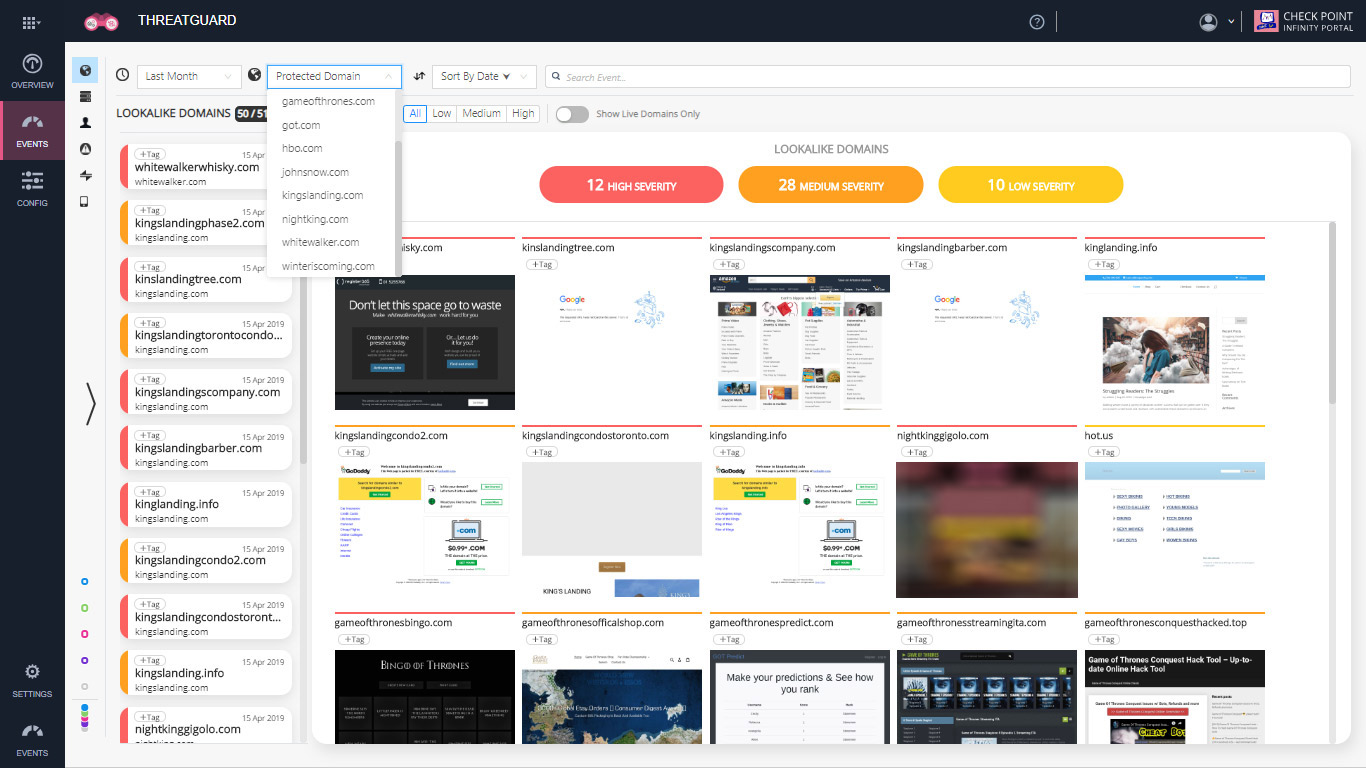Choose gameofthrones.com from the dropdown list

[329, 101]
